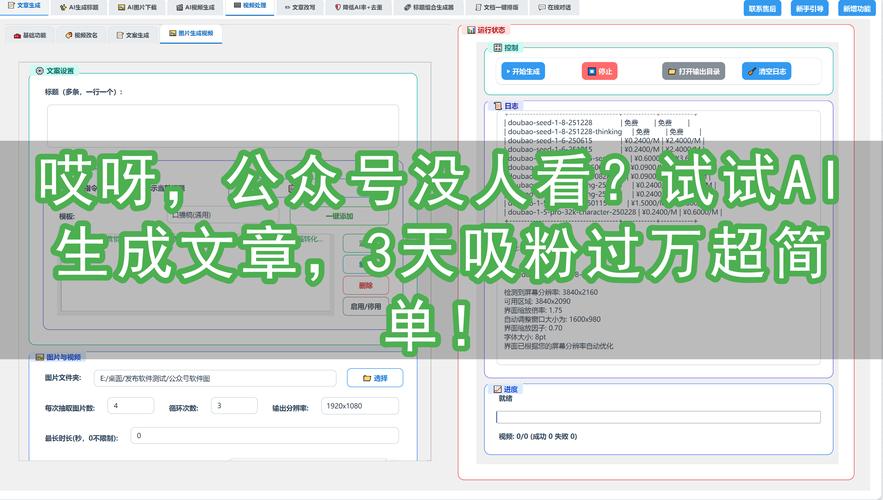Clear the log with 清空日志

(x=767, y=71)
